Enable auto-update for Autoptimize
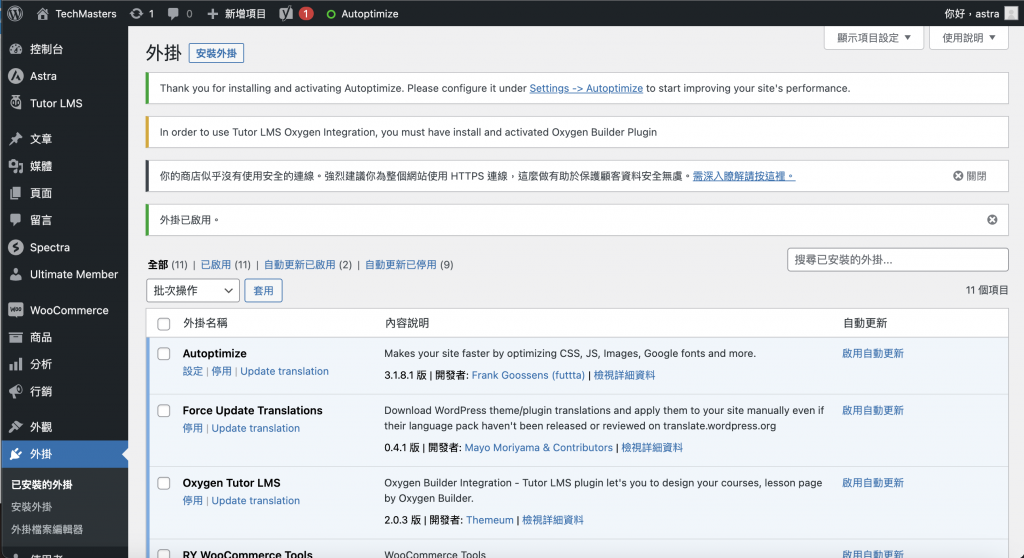Screen dimensions: 1024x558 pos(872,353)
